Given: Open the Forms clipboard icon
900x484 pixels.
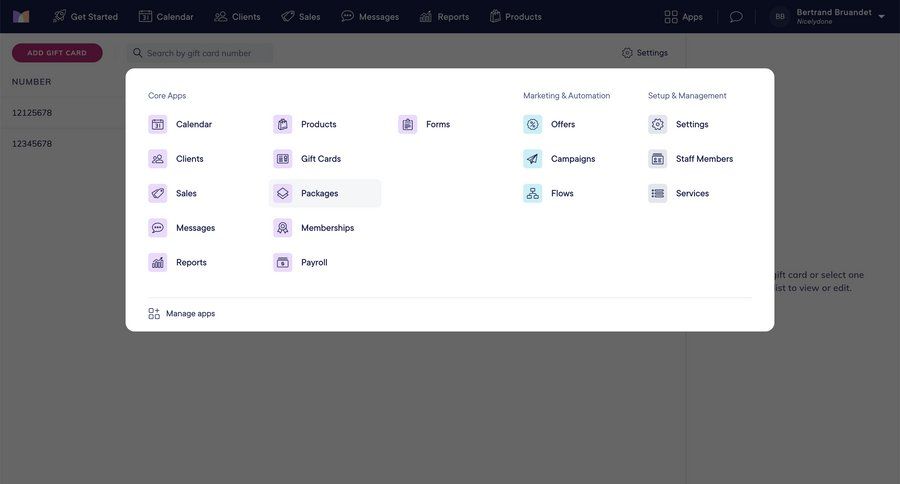Looking at the screenshot, I should coord(408,124).
